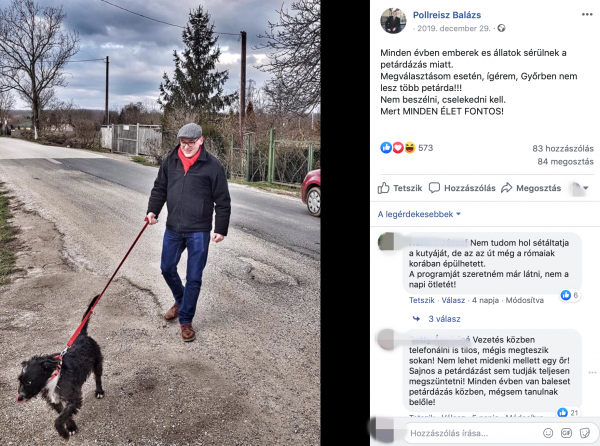600x446 pixels.
Task: Open Pollreisz Balázs profile link
Action: tap(447, 15)
